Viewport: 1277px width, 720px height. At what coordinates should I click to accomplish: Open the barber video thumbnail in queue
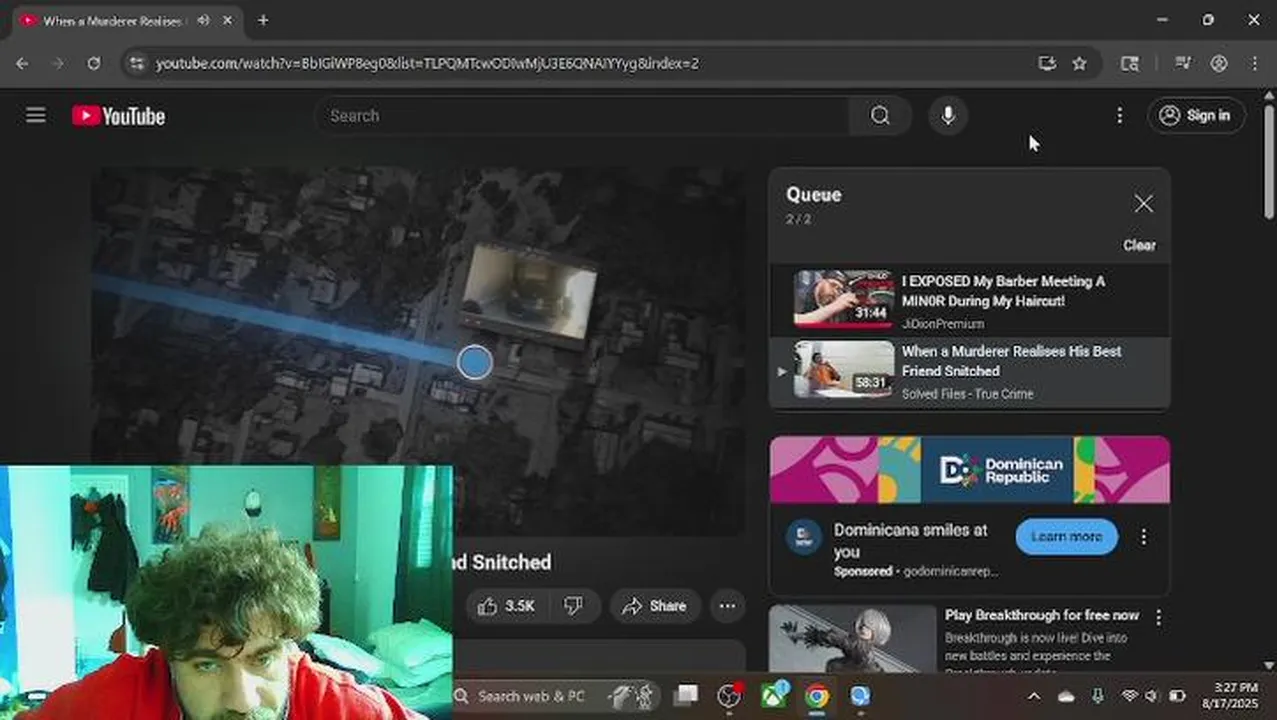coord(844,299)
